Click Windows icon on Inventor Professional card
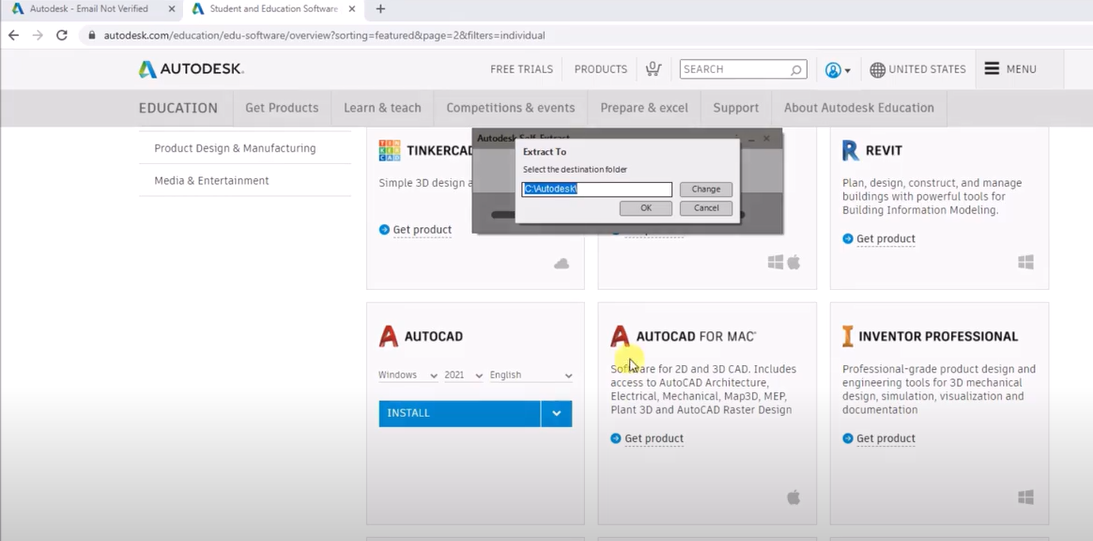Image resolution: width=1093 pixels, height=541 pixels. coord(1025,497)
